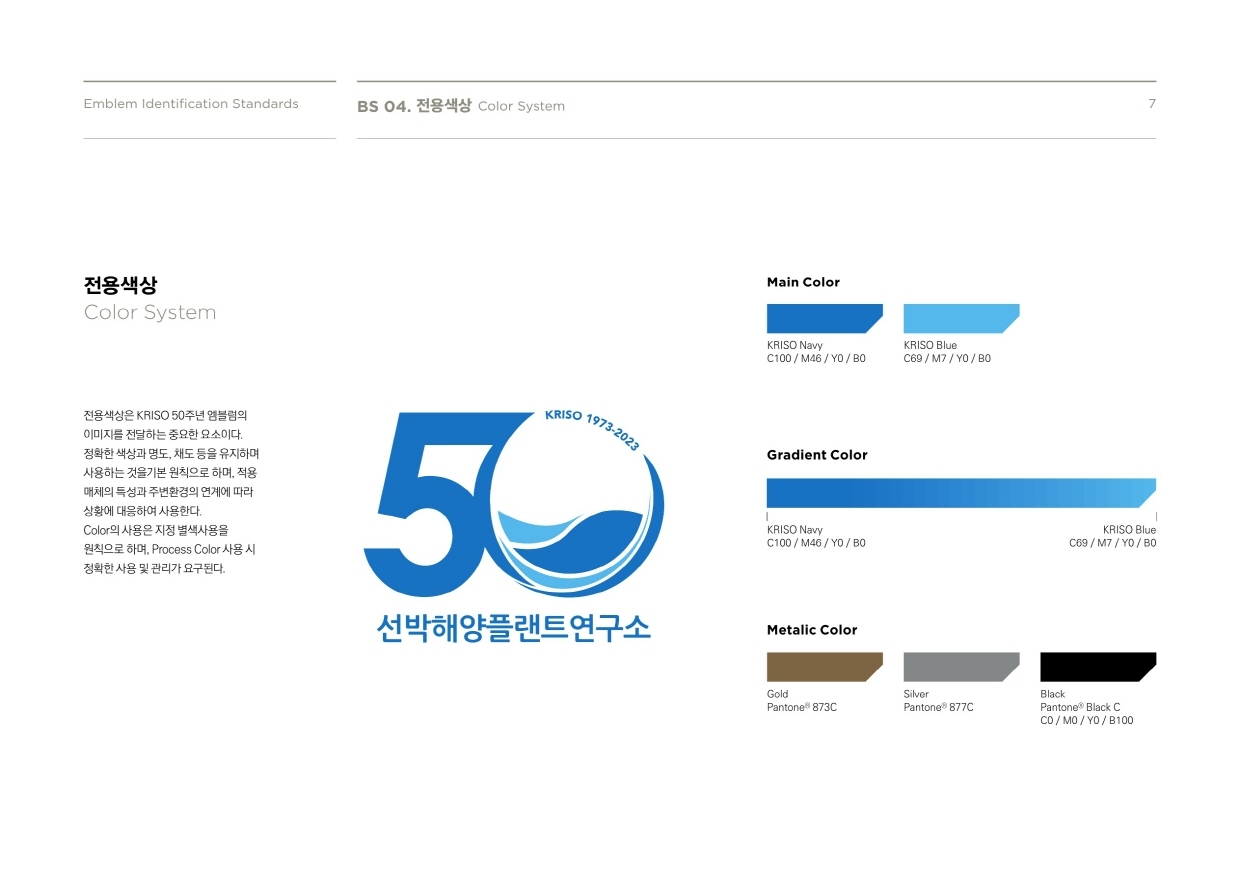1240x876 pixels.
Task: Click the navy-to-blue gradient color bar
Action: tap(961, 493)
